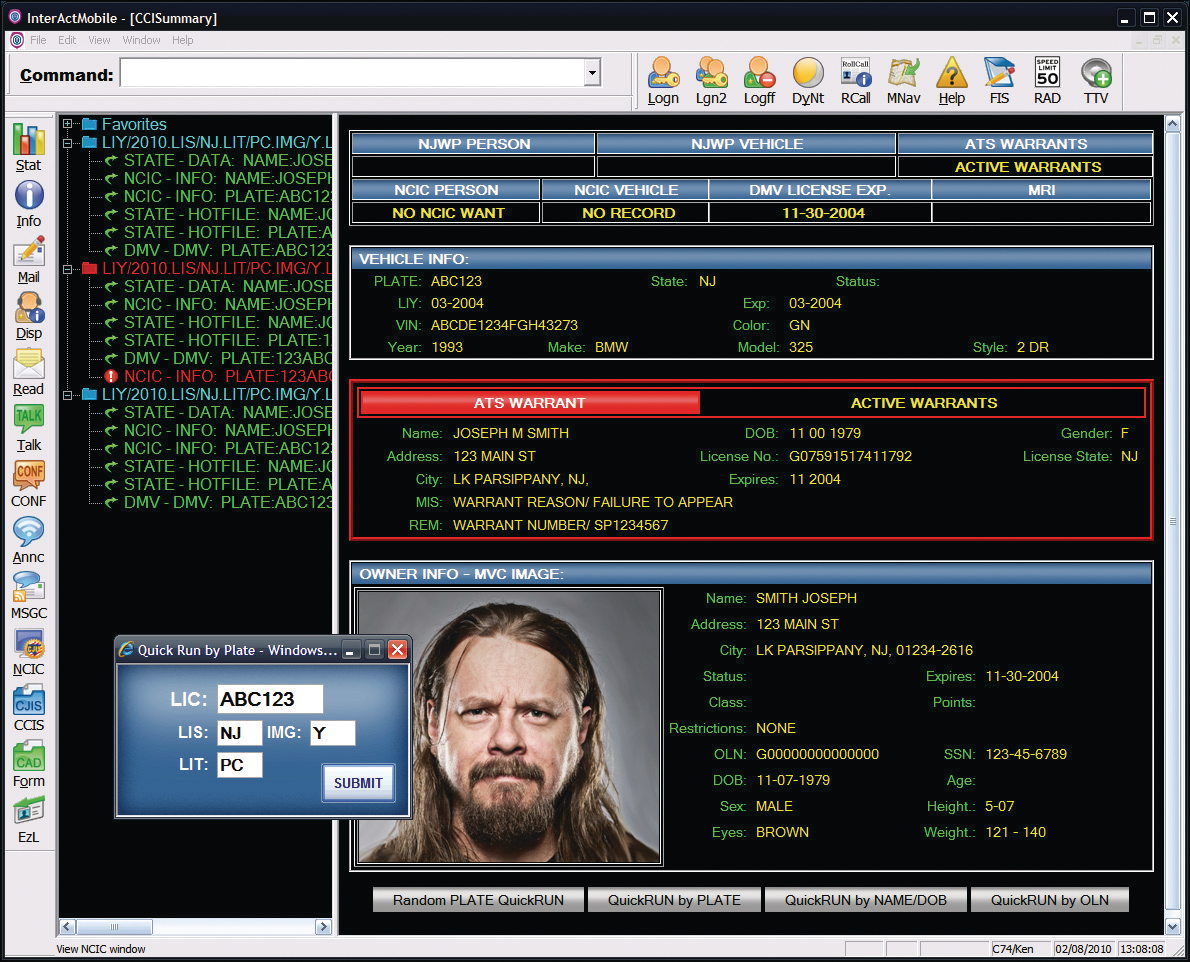Expand the Favorites tree folder
This screenshot has width=1190, height=962.
68,124
